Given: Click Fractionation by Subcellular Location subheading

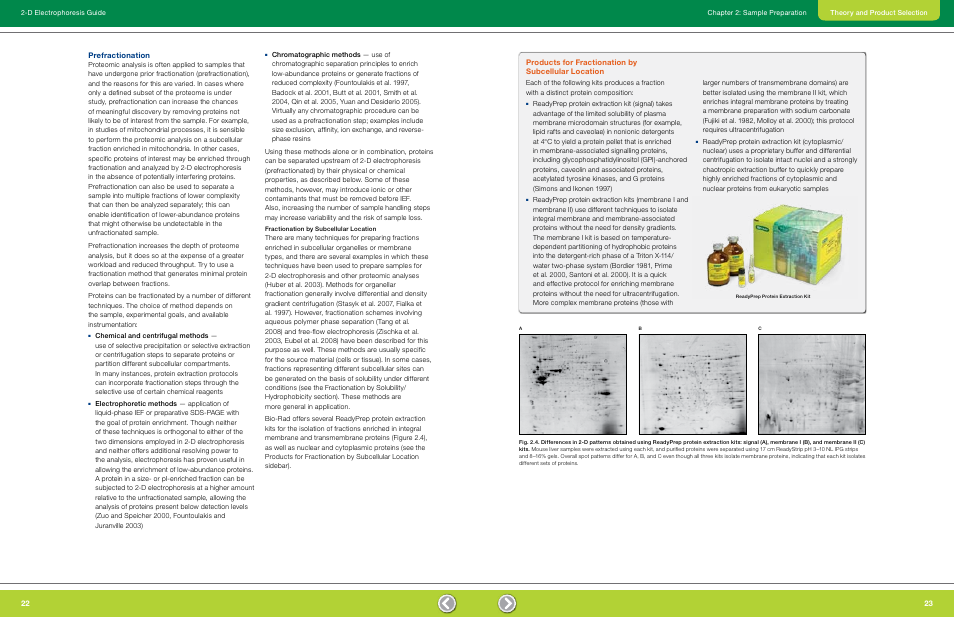Looking at the screenshot, I should pyautogui.click(x=320, y=229).
